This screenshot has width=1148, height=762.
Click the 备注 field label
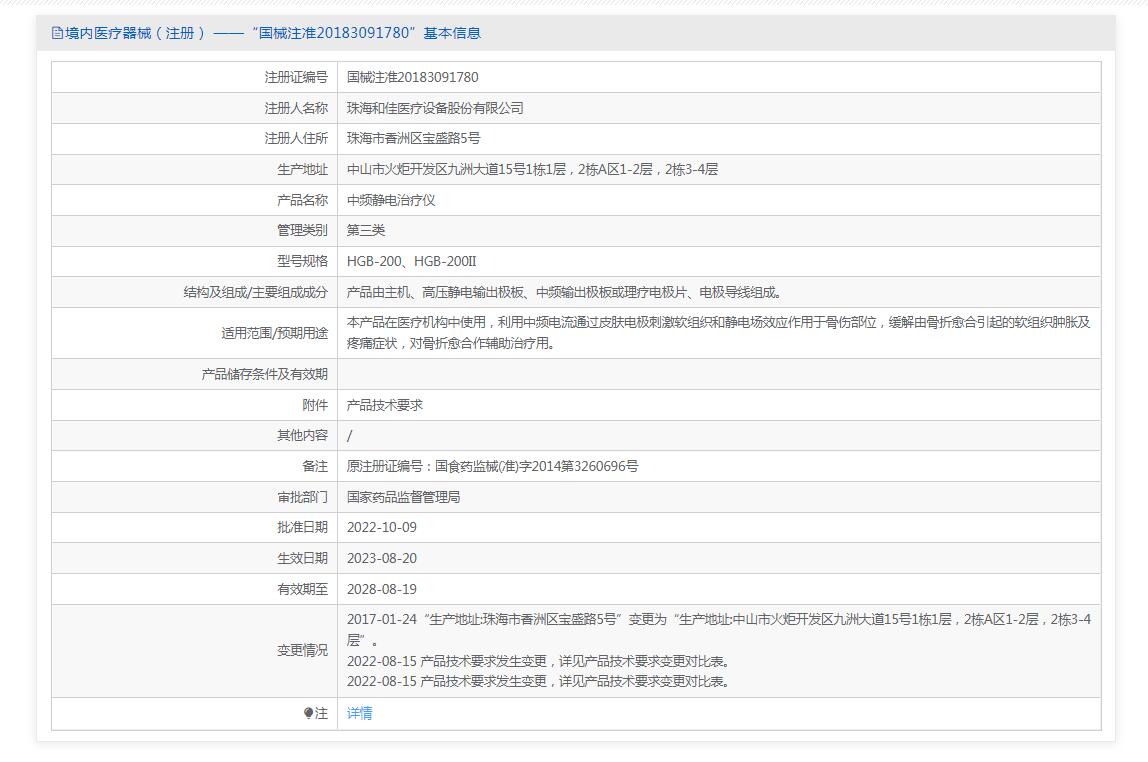315,466
